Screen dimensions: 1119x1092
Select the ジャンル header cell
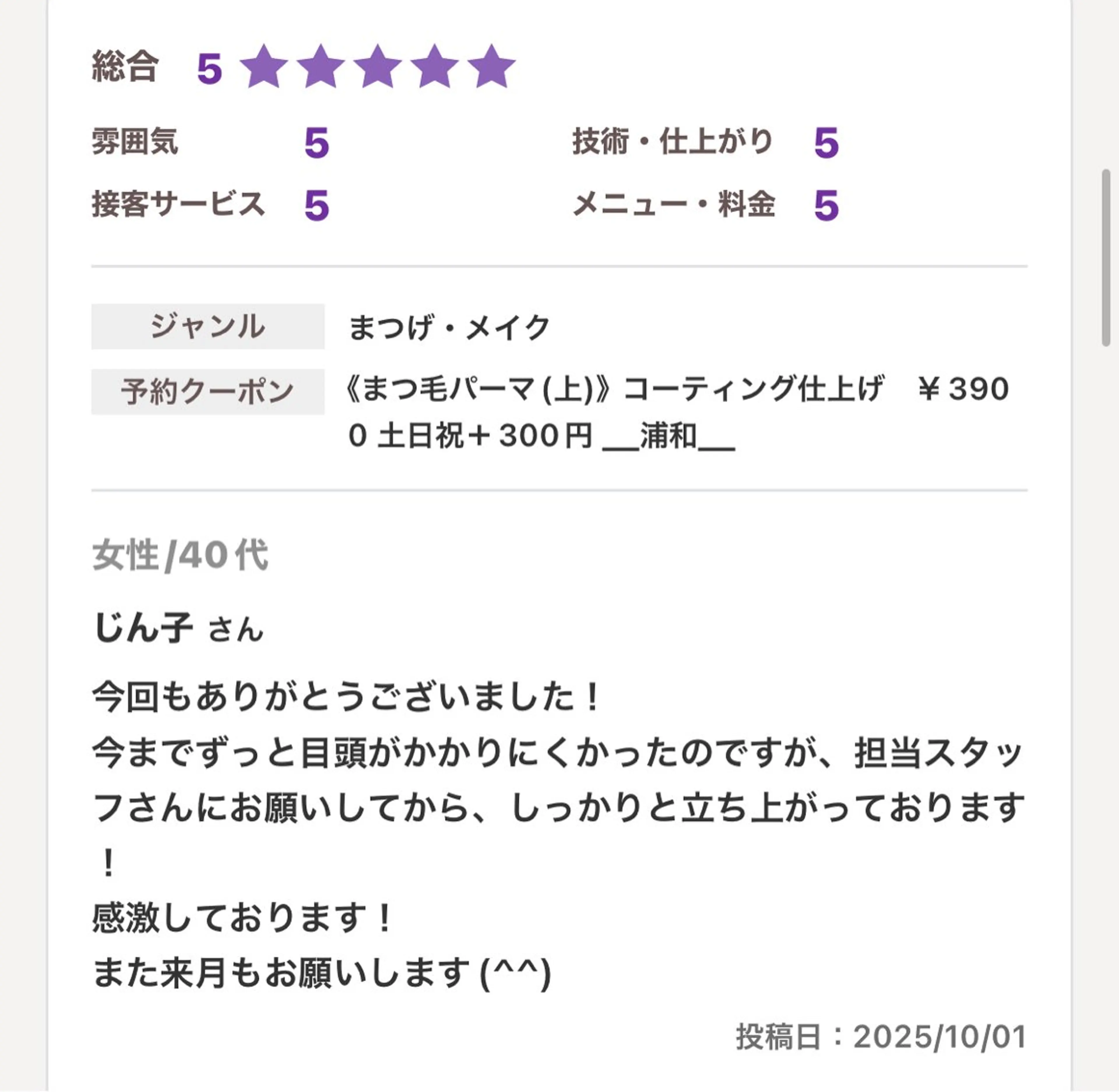pyautogui.click(x=208, y=326)
